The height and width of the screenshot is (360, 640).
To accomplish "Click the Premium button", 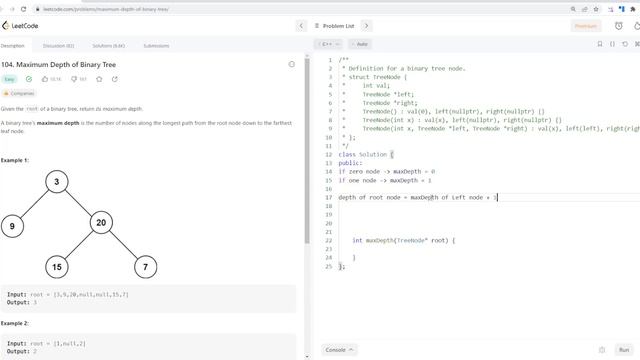I will click(x=586, y=26).
